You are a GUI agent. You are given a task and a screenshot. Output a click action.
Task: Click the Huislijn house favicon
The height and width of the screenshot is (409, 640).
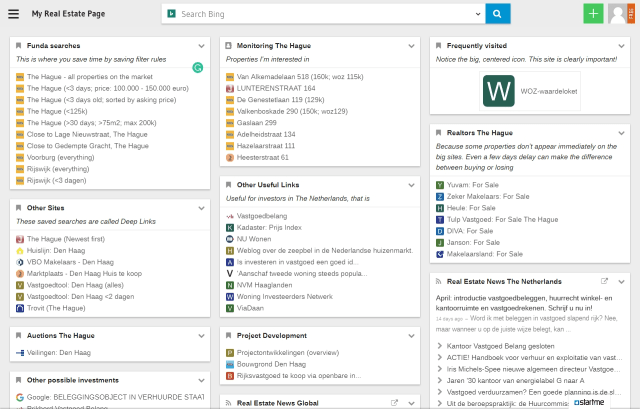click(20, 251)
